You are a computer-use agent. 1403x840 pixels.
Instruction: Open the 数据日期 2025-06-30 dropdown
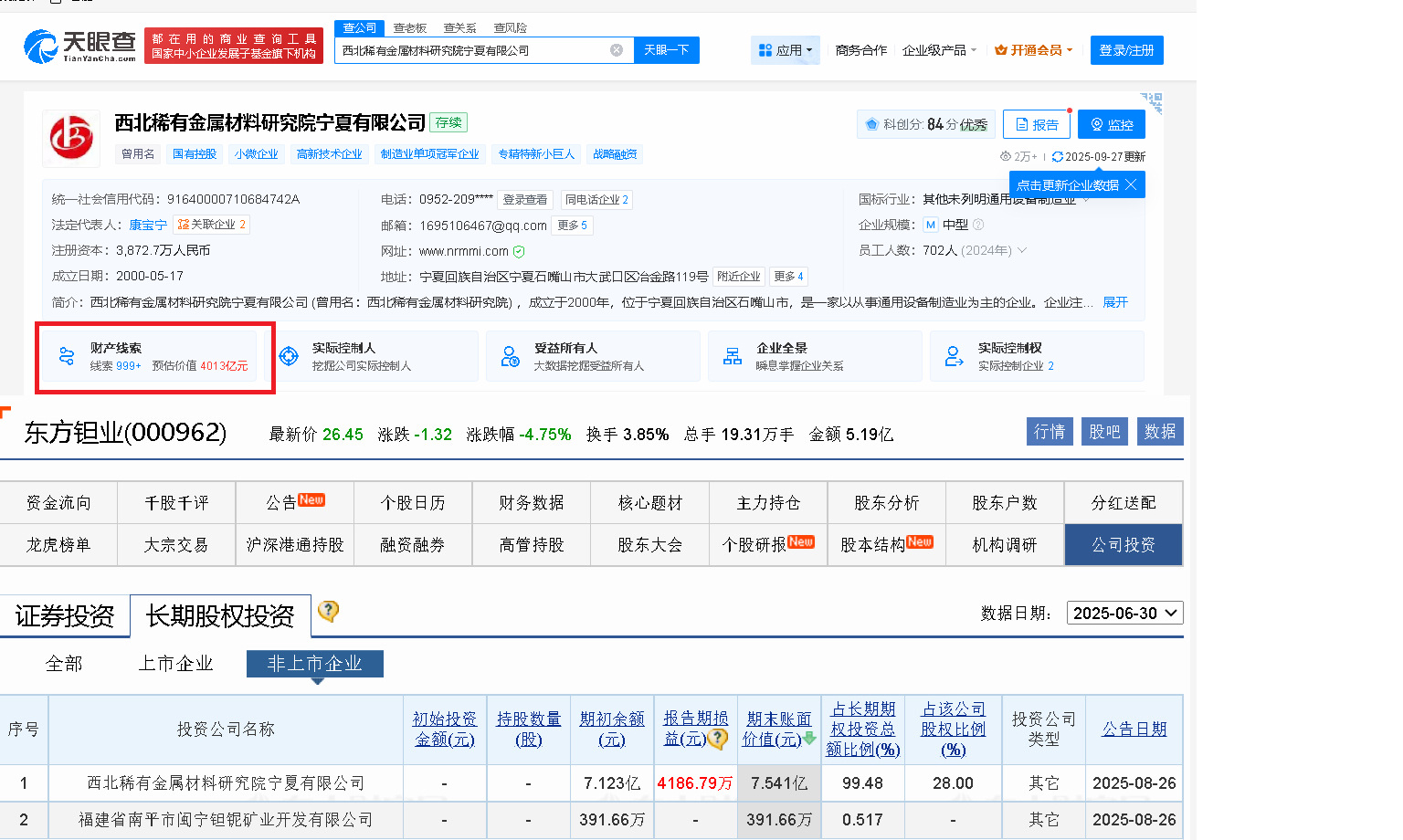click(1125, 613)
